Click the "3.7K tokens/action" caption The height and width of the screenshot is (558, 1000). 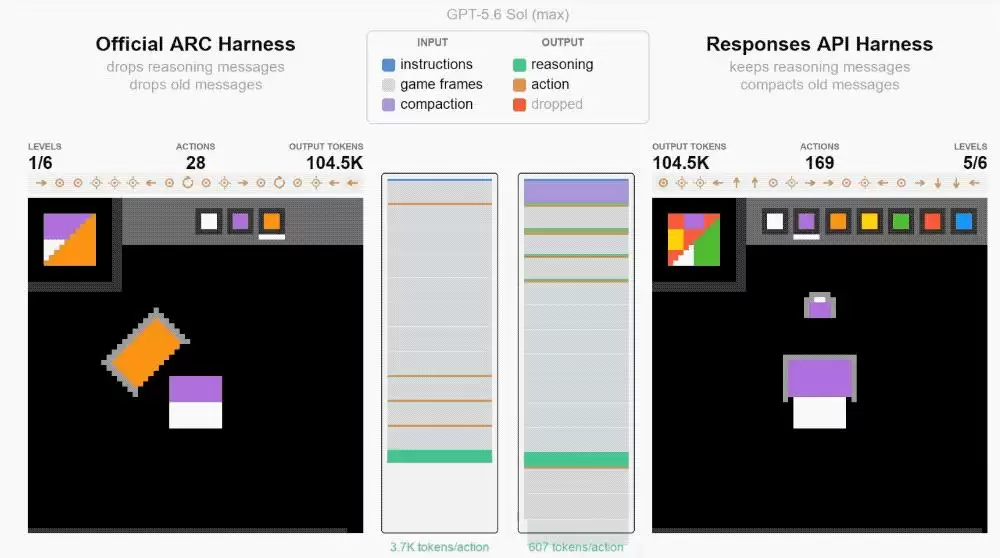click(439, 547)
